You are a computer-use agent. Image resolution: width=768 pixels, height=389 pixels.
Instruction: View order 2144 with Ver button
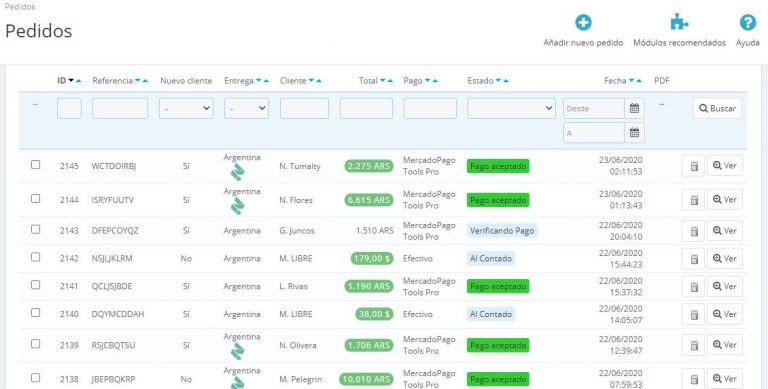(725, 199)
